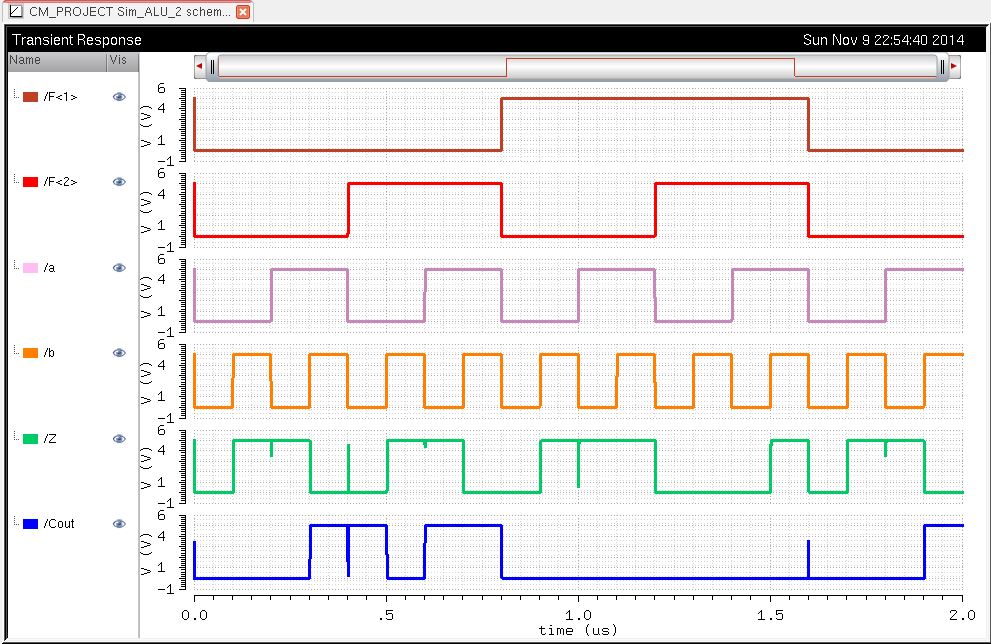Select the /F<1> signal name
Image resolution: width=991 pixels, height=644 pixels.
pos(60,97)
